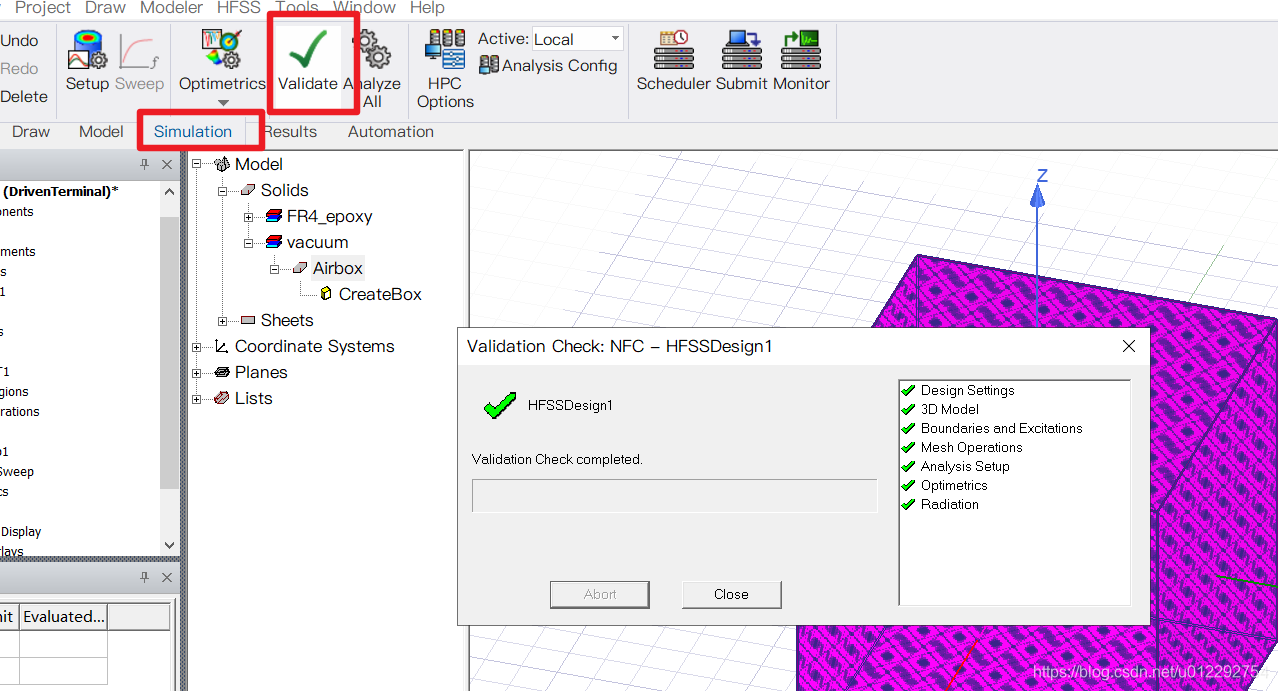
Task: Open the Scheduler tool
Action: point(673,61)
